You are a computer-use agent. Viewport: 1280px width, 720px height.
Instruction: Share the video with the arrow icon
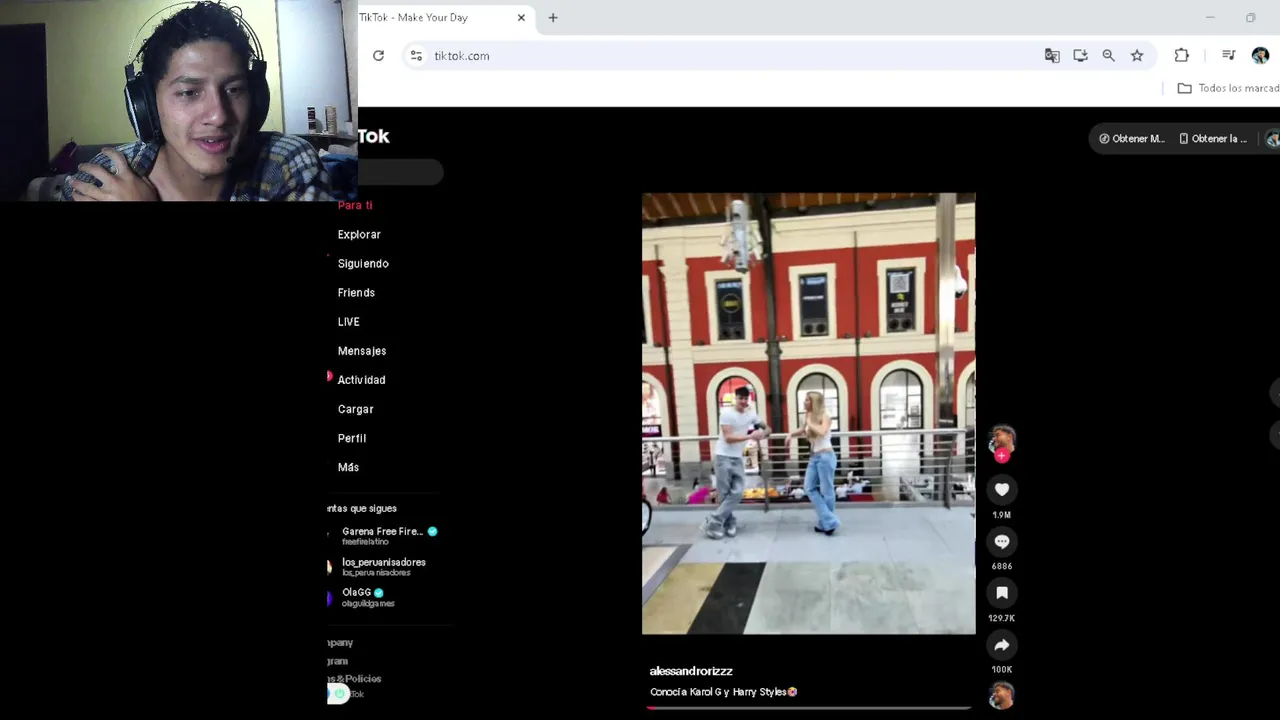coord(1001,645)
